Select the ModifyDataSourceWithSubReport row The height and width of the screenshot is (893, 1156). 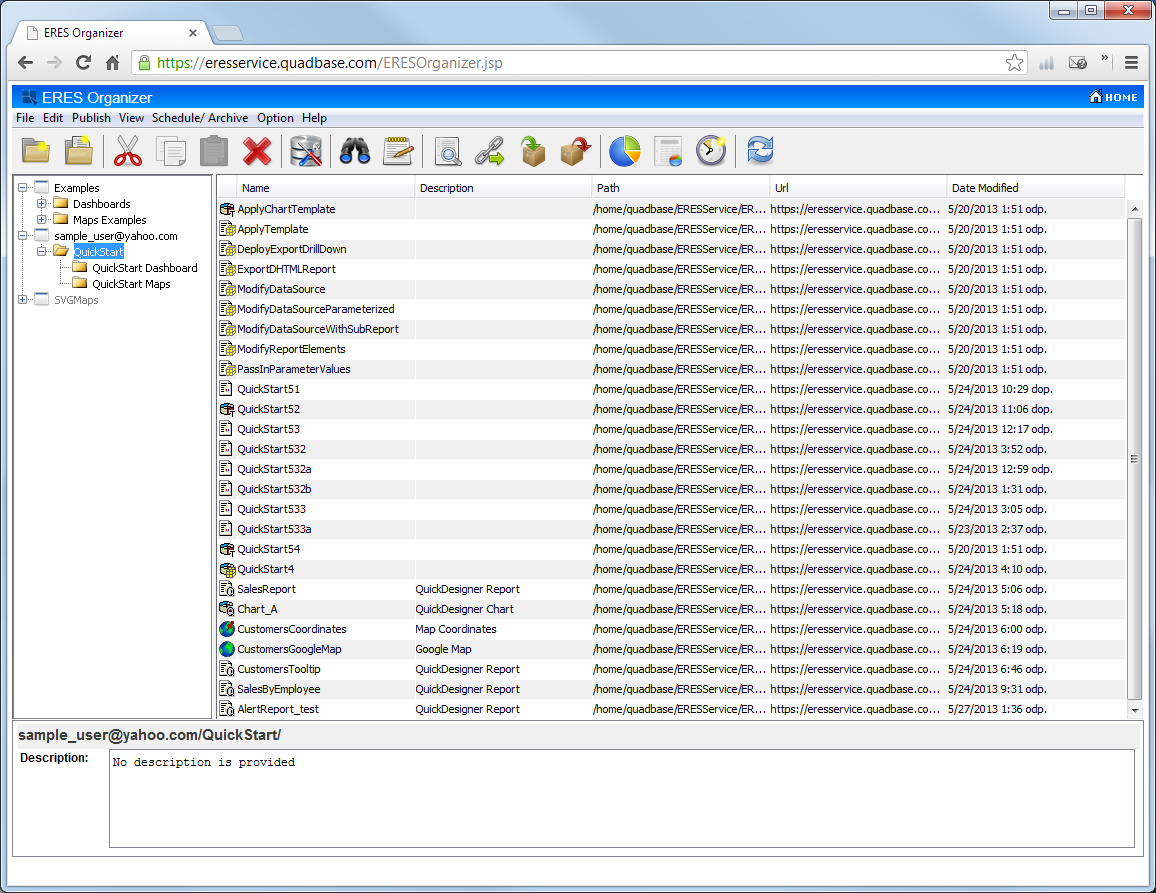coord(671,329)
